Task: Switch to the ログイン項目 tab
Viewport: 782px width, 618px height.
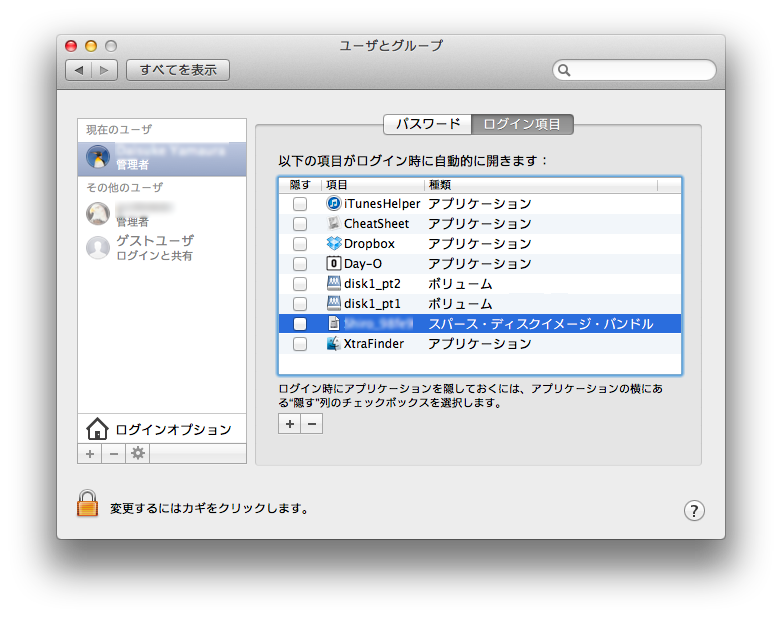Action: point(522,124)
